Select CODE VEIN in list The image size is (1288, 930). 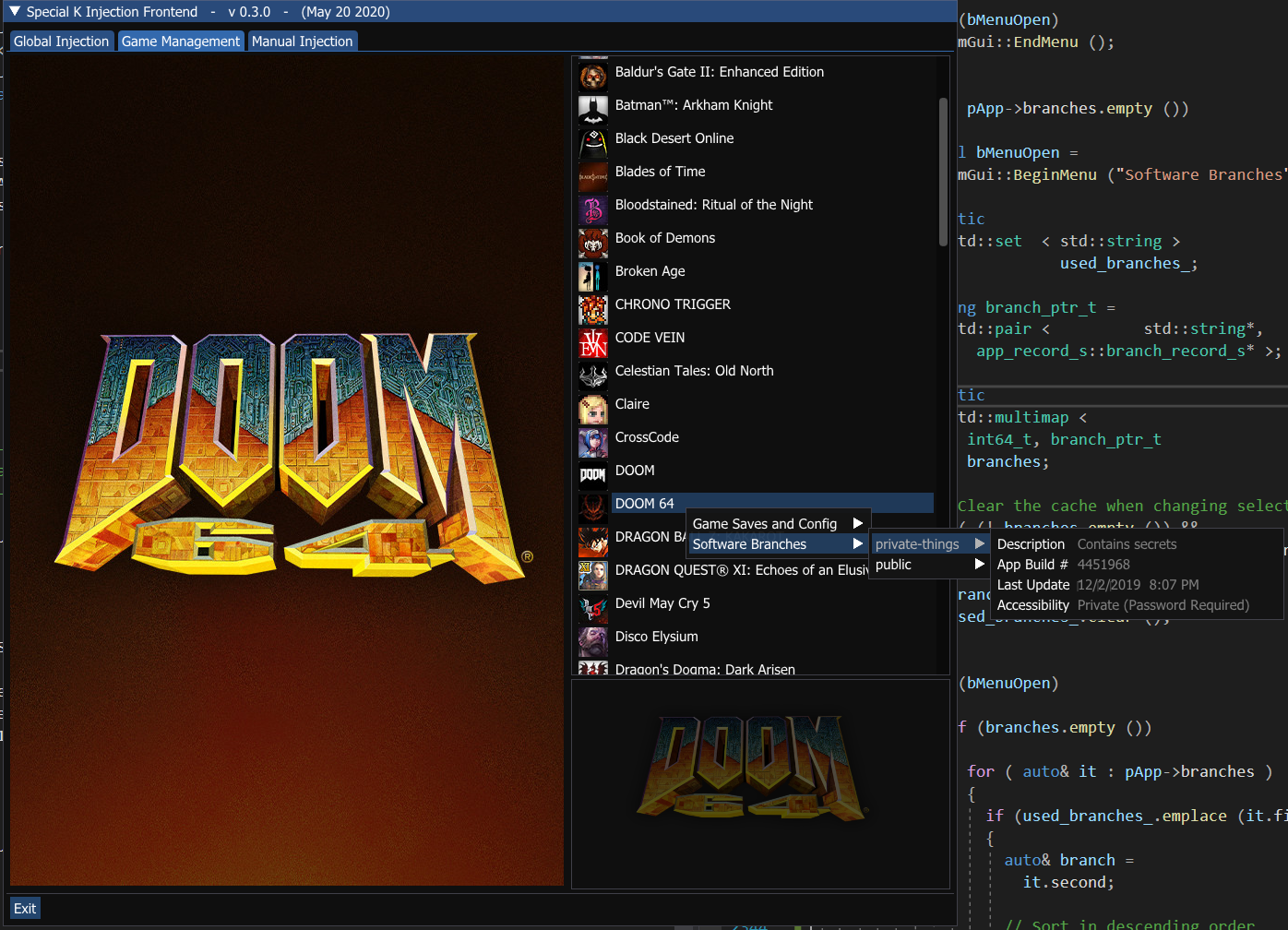point(650,338)
